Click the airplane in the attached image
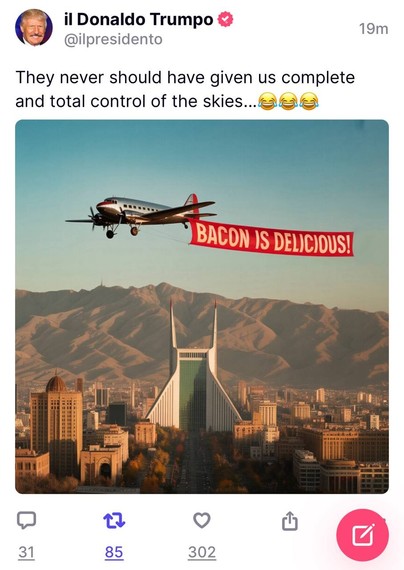The height and width of the screenshot is (570, 404). coord(141,216)
